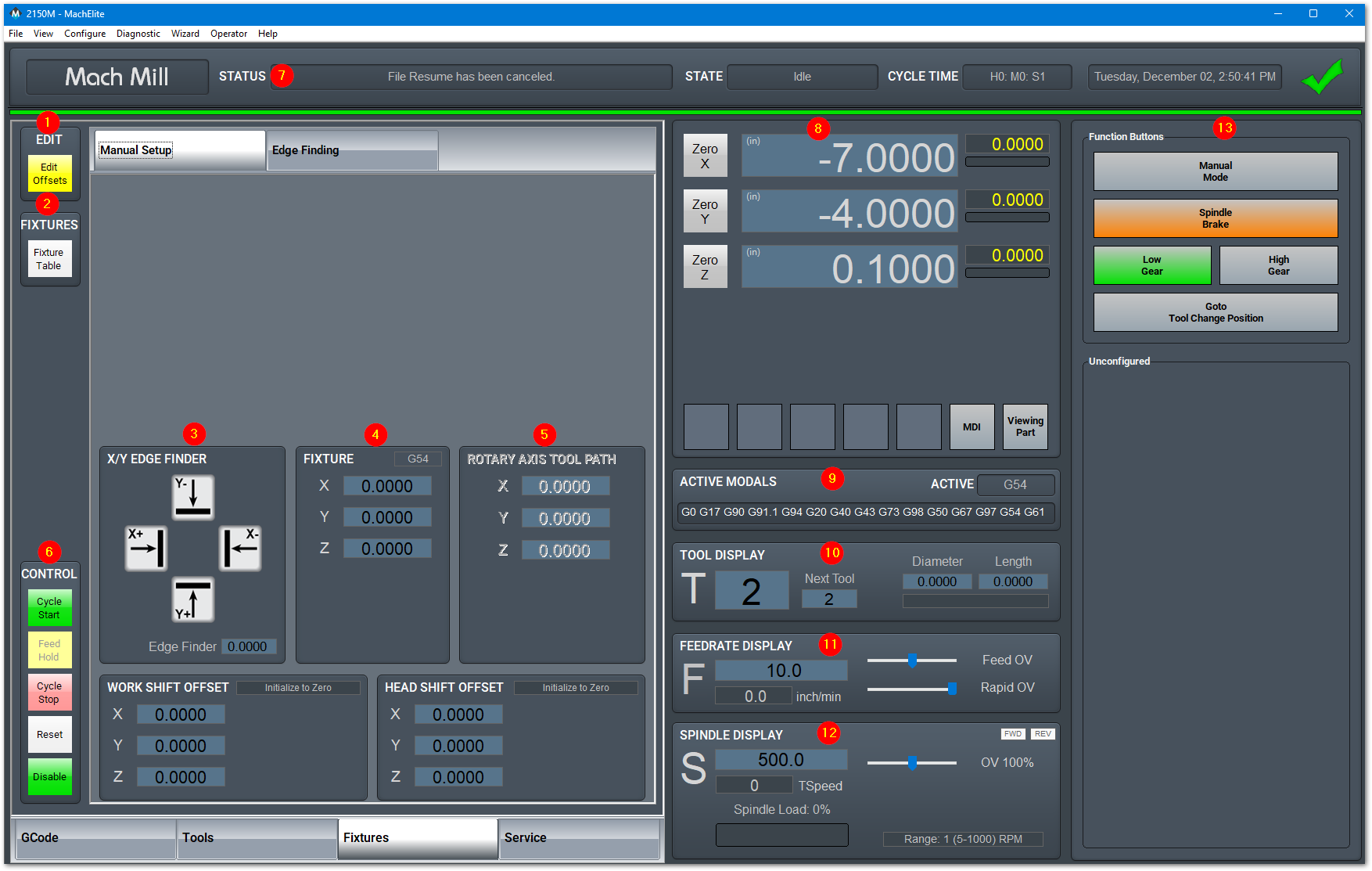Click the X+ edge finder arrow icon
Viewport: 1372px width, 871px height.
point(146,548)
